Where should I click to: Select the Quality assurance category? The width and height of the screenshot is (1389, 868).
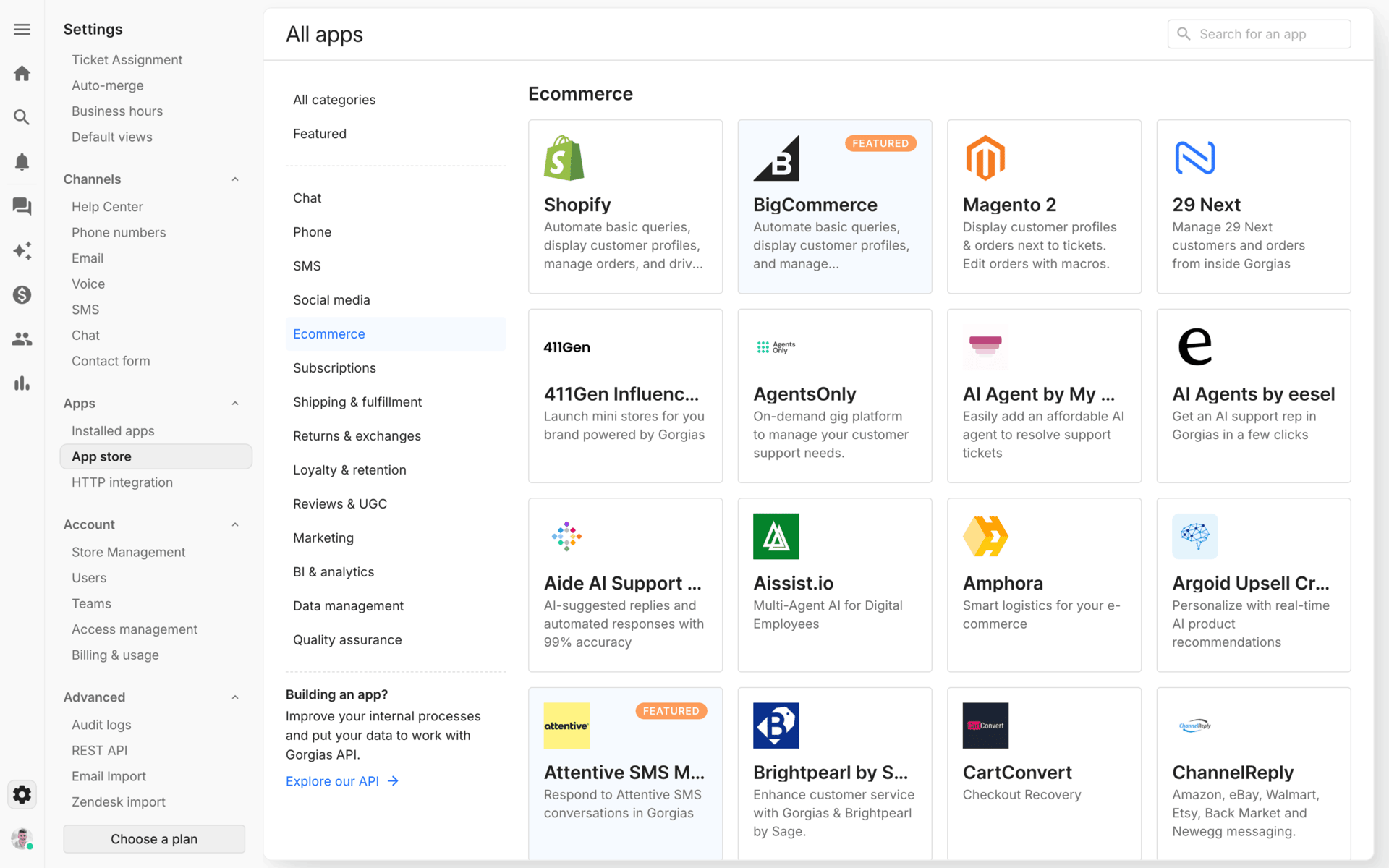click(396, 640)
